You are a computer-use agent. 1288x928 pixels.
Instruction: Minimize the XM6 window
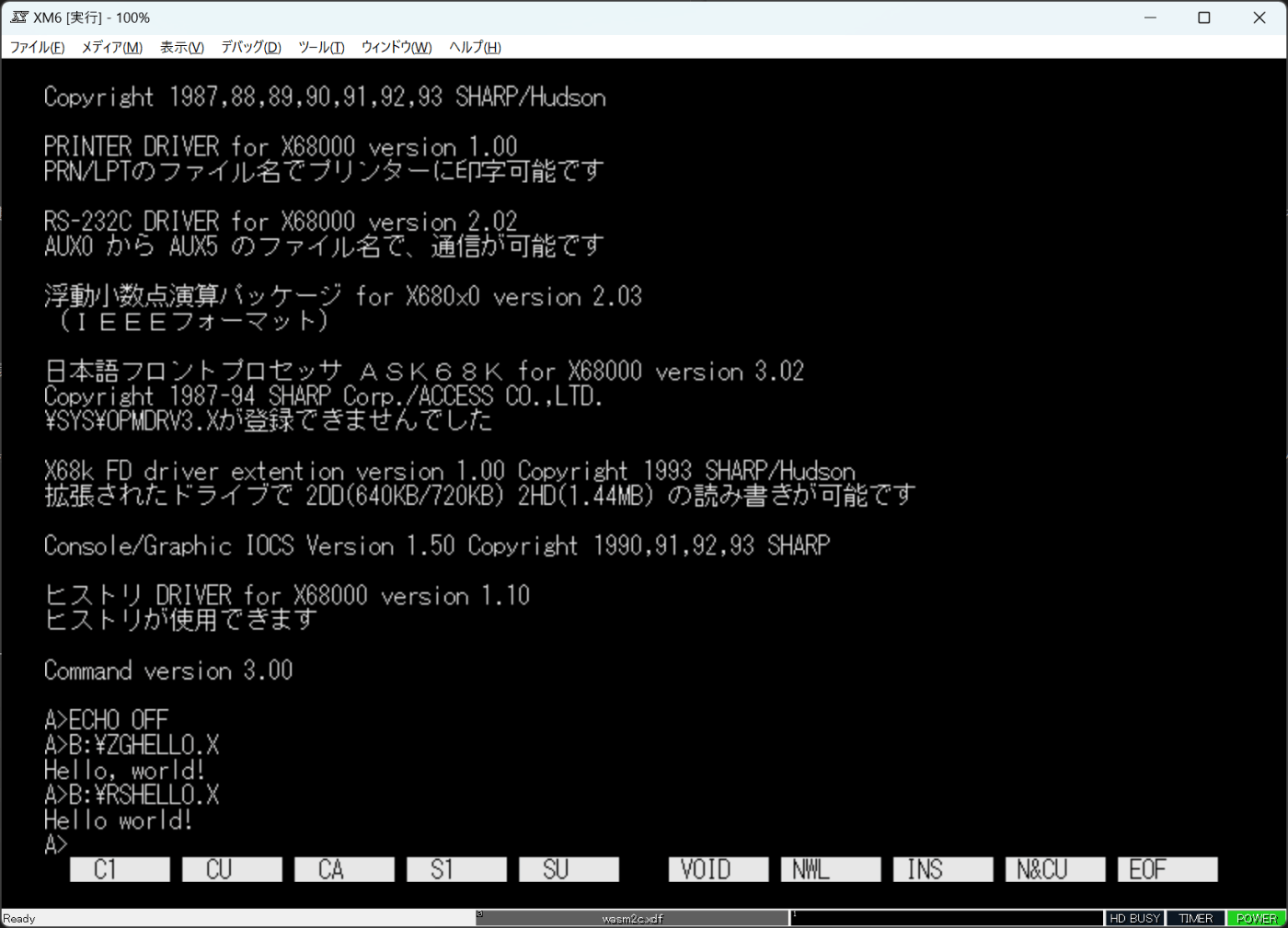tap(1150, 17)
